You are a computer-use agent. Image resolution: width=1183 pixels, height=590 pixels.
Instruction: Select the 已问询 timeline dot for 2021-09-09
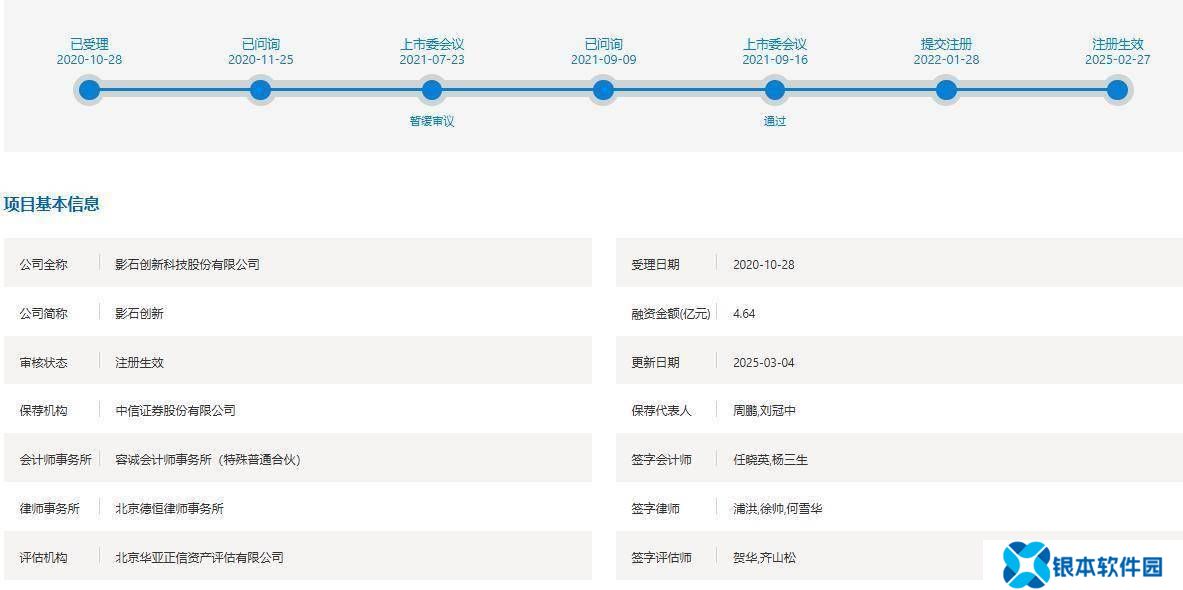pyautogui.click(x=603, y=90)
